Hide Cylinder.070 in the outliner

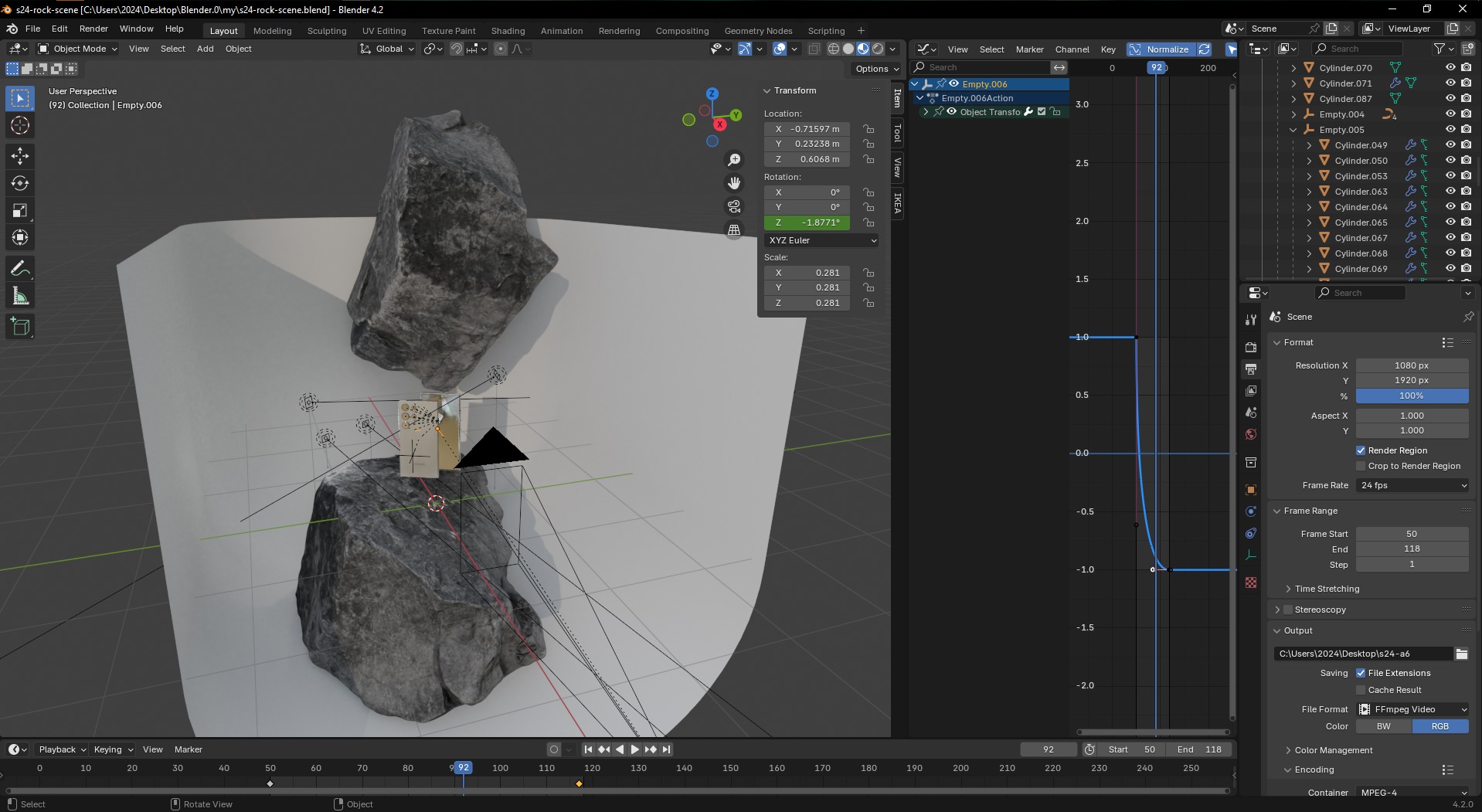1450,67
